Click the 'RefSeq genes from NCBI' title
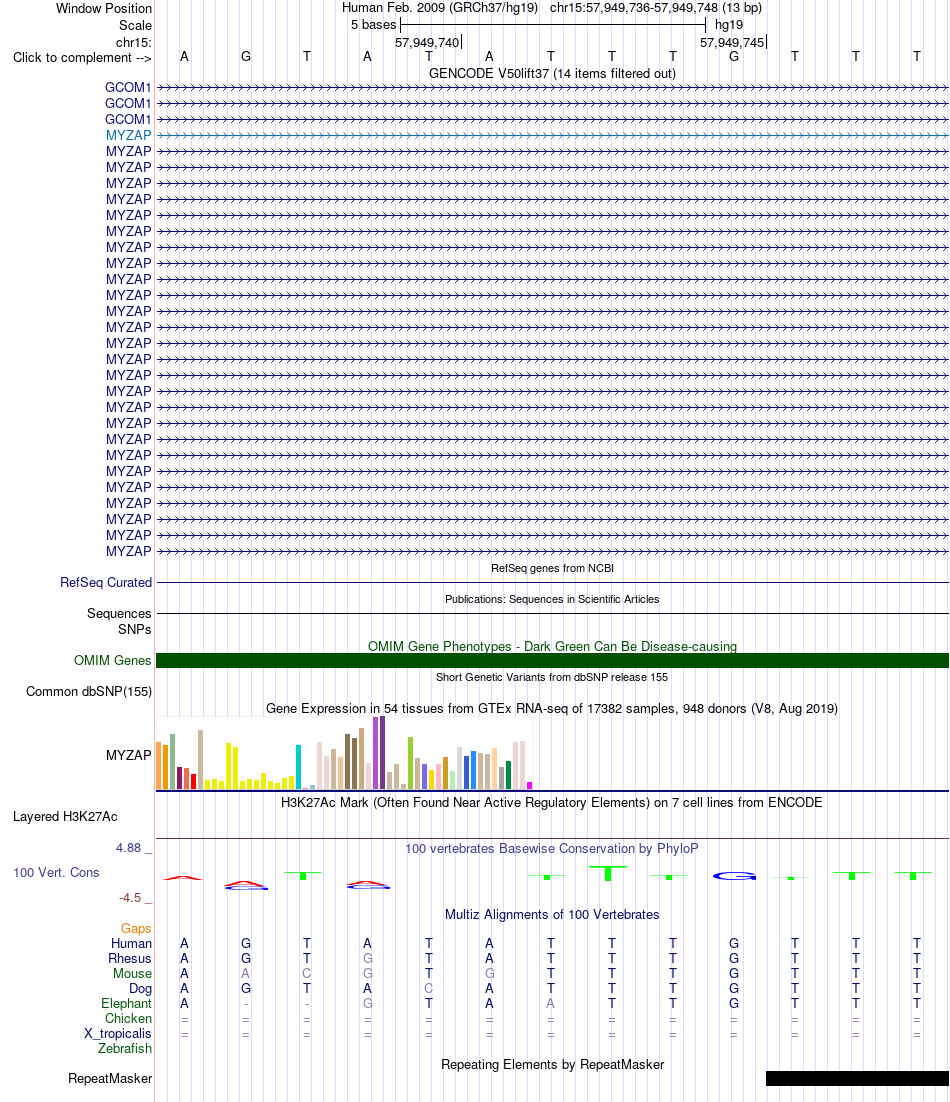Image resolution: width=950 pixels, height=1102 pixels. 552,568
